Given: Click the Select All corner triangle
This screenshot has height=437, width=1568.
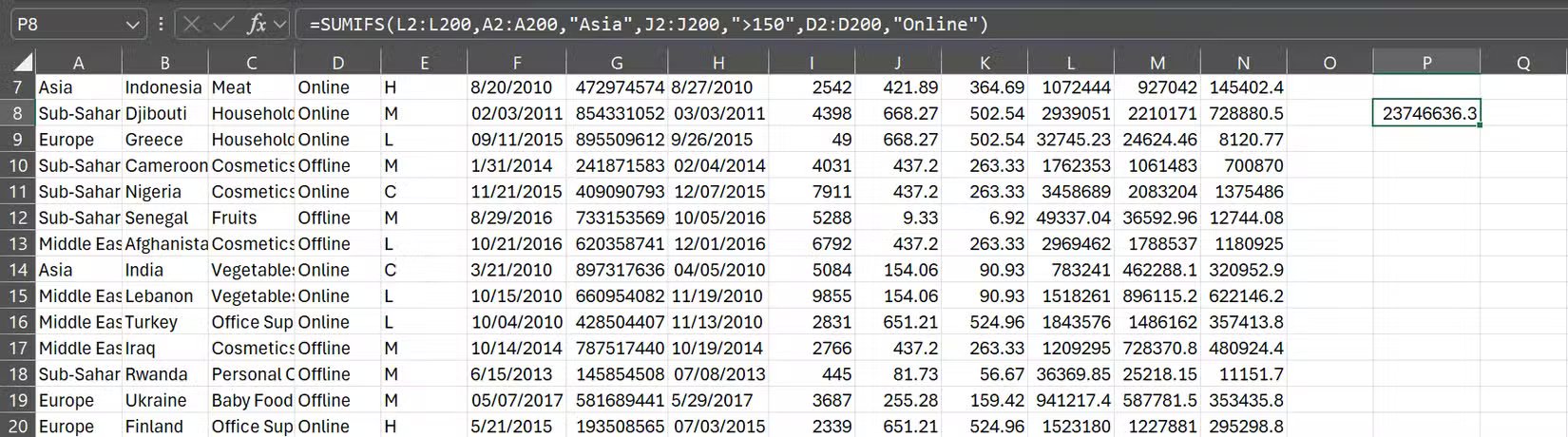Looking at the screenshot, I should (22, 63).
